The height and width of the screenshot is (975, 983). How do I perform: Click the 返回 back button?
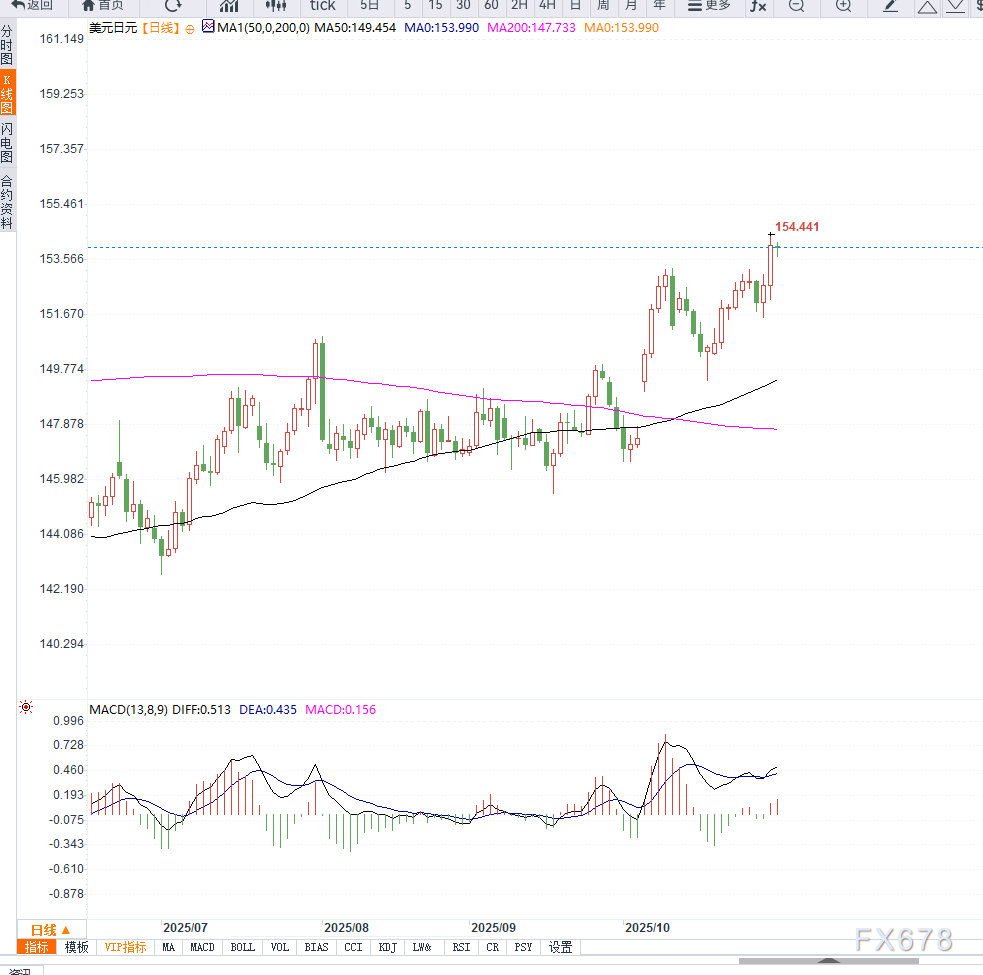point(32,6)
